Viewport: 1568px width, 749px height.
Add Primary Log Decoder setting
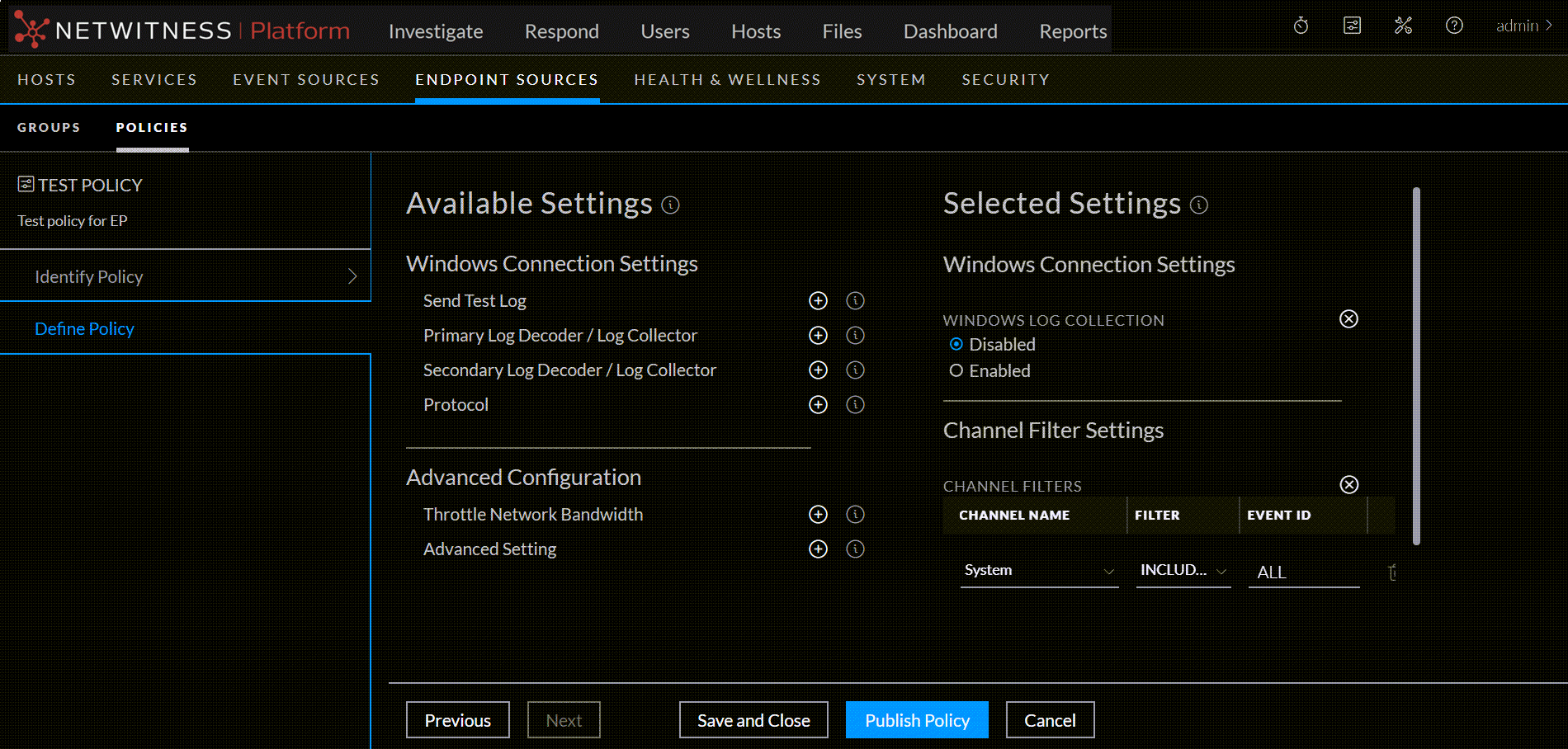pos(818,336)
